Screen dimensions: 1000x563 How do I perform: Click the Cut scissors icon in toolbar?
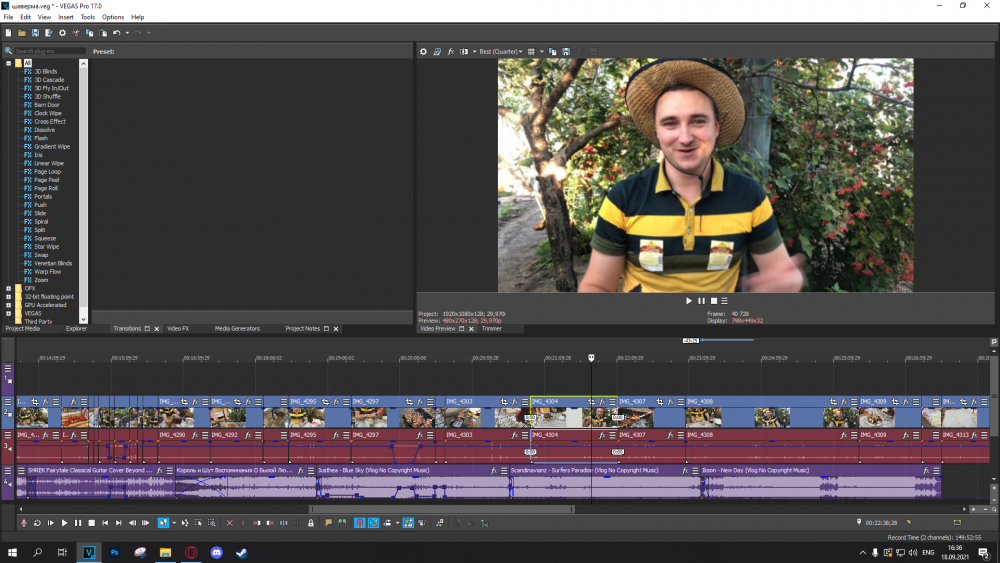(x=75, y=33)
